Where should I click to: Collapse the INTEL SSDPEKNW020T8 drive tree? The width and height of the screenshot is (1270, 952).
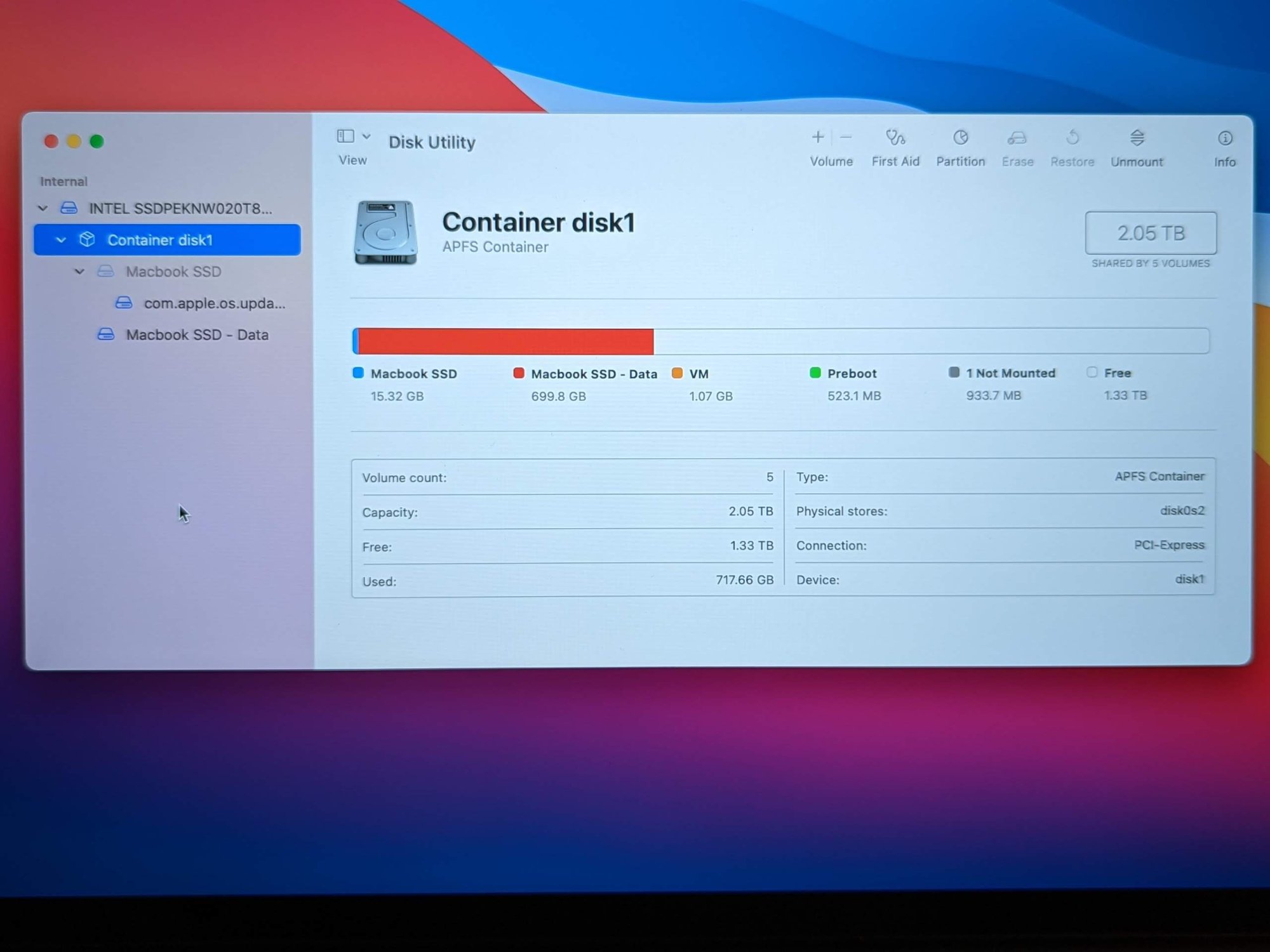(x=43, y=208)
